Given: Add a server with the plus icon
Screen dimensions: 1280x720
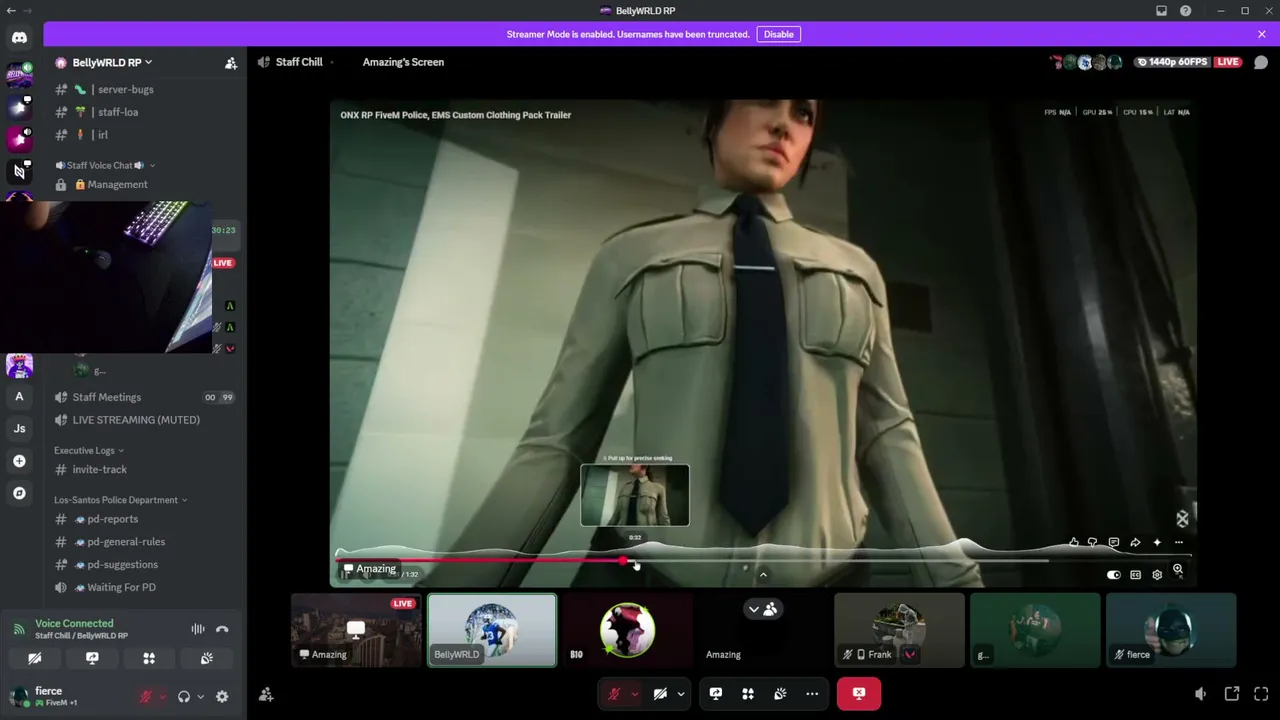Looking at the screenshot, I should (19, 461).
